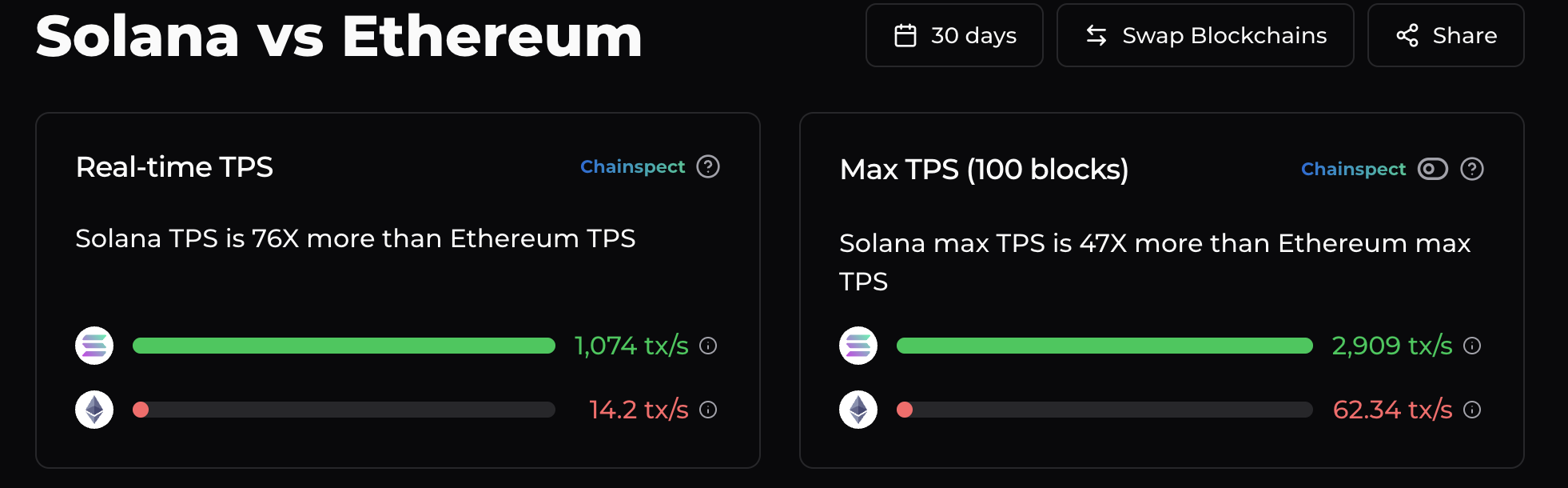Click the Ethereum logo in Max TPS card

858,410
